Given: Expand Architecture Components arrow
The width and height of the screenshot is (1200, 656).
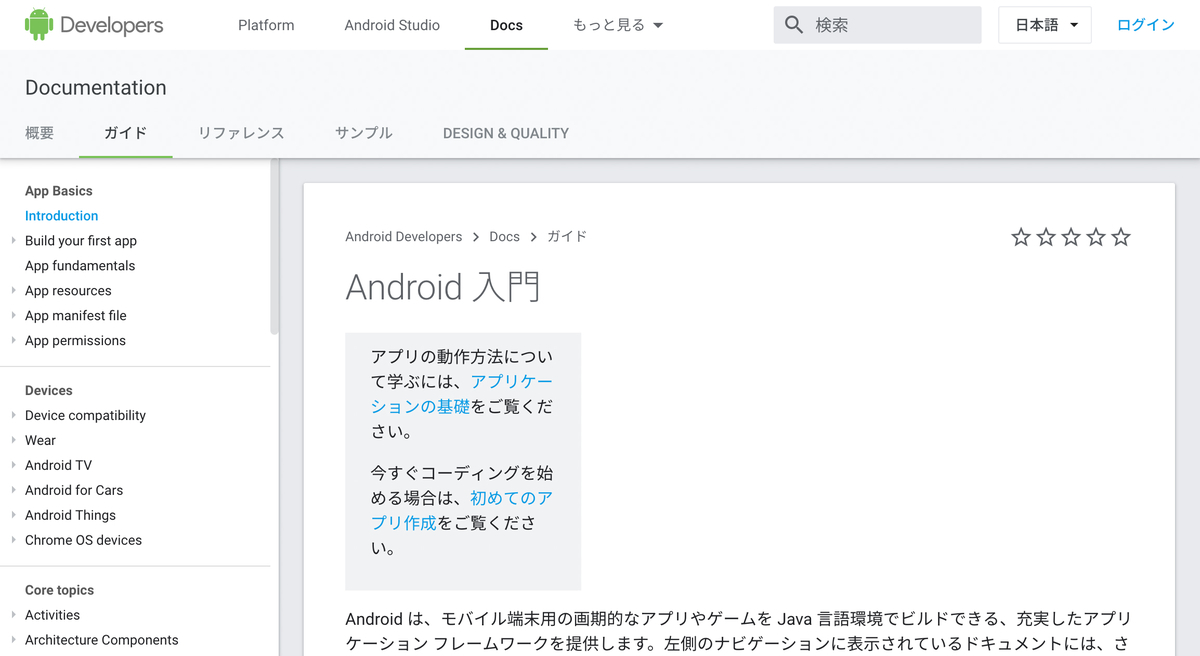Looking at the screenshot, I should (x=13, y=640).
